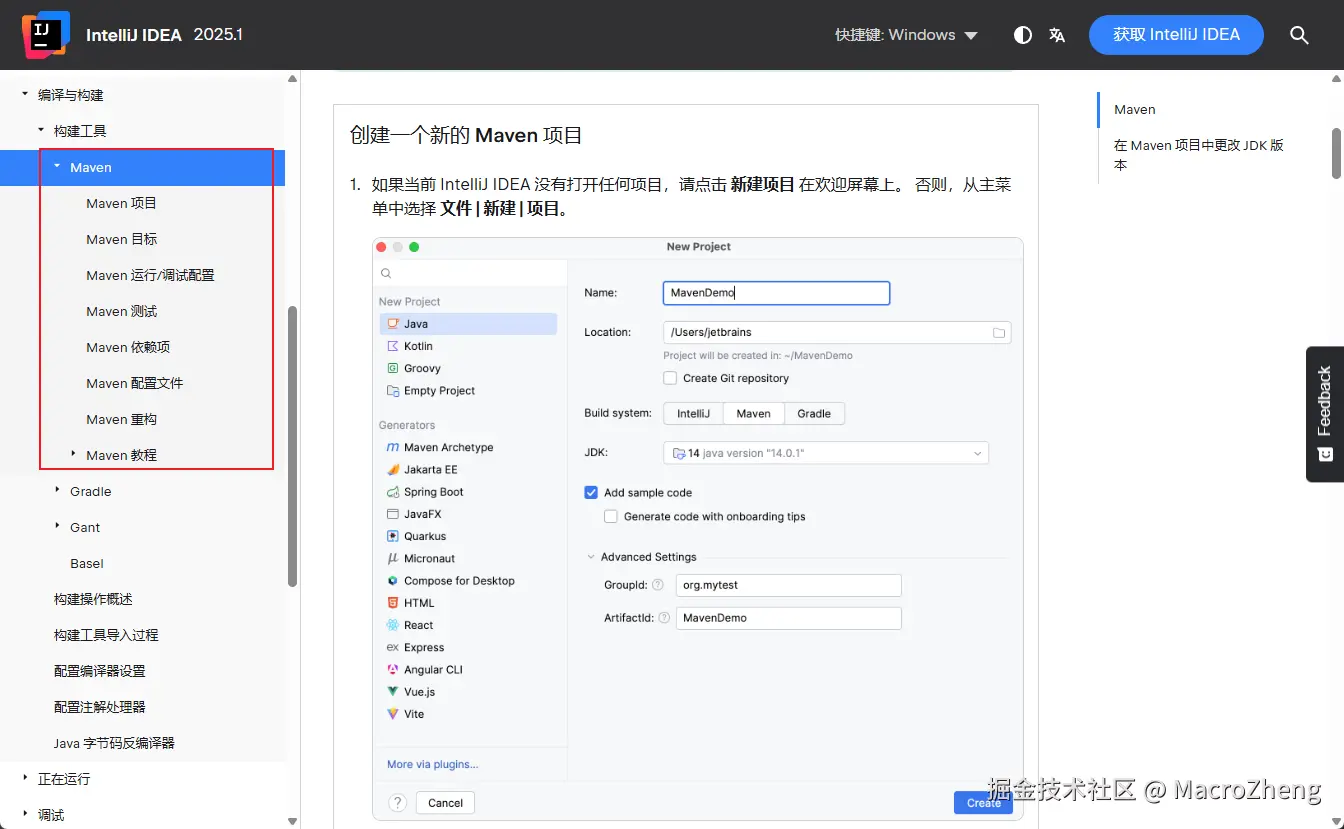Enable Create Git repository checkbox
The height and width of the screenshot is (829, 1344).
(670, 378)
